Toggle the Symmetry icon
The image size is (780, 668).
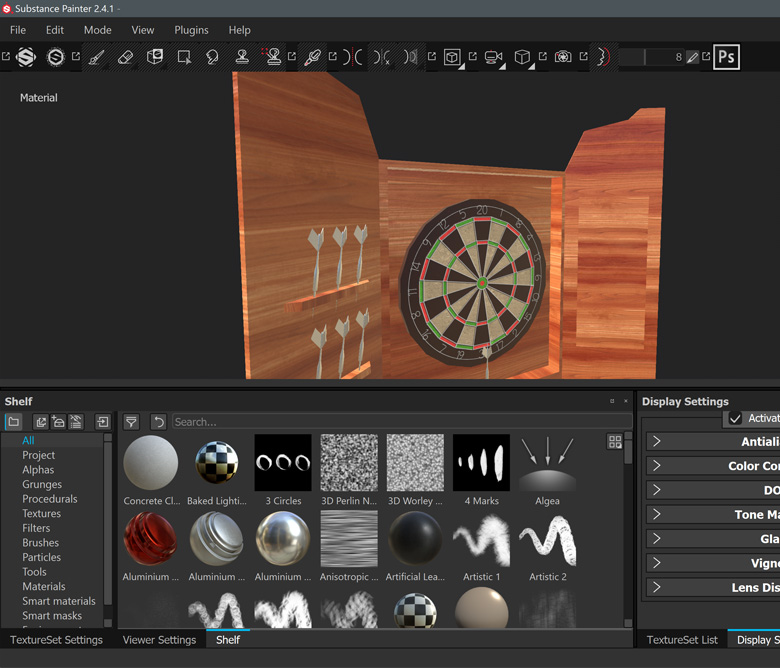coord(353,57)
